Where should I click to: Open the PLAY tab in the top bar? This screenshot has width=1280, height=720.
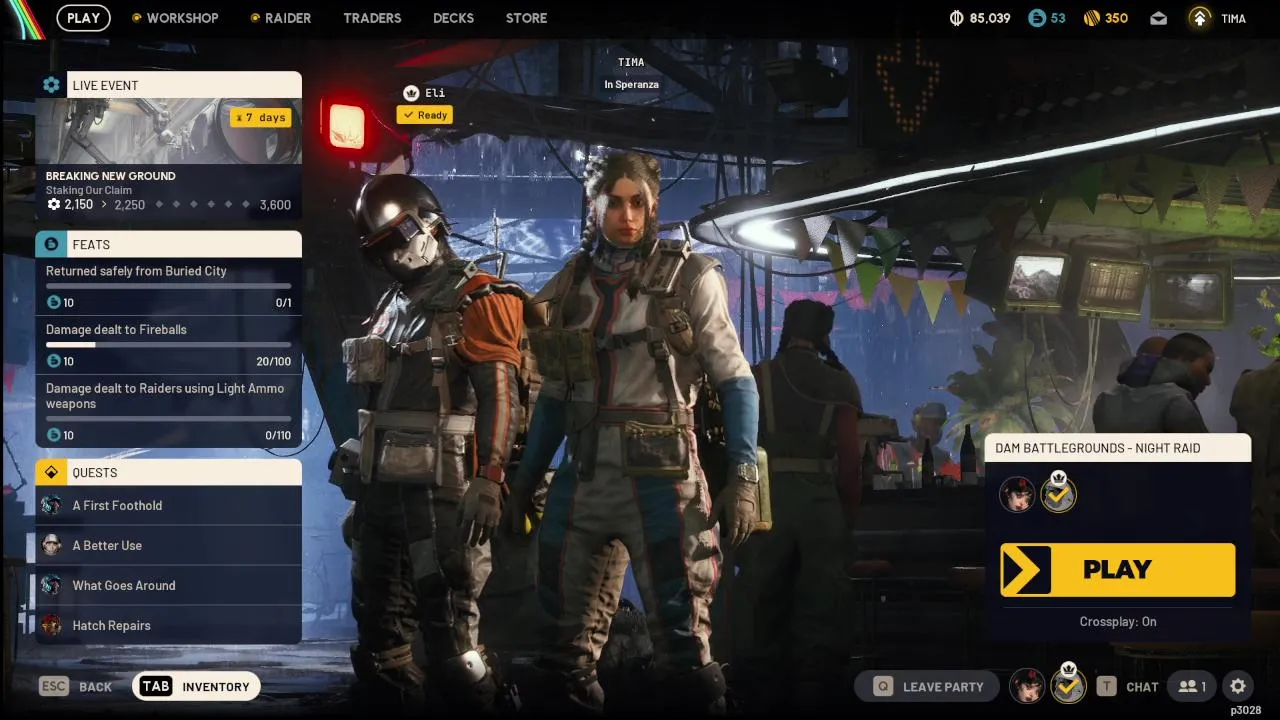83,18
